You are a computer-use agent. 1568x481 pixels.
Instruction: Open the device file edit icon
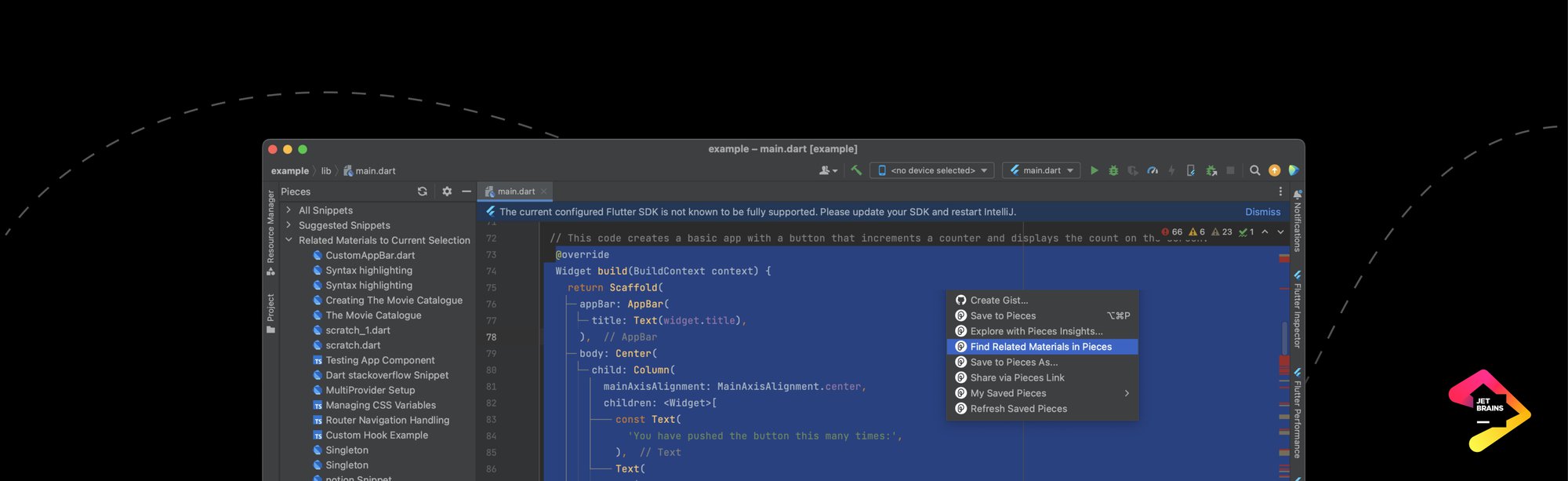(1191, 170)
